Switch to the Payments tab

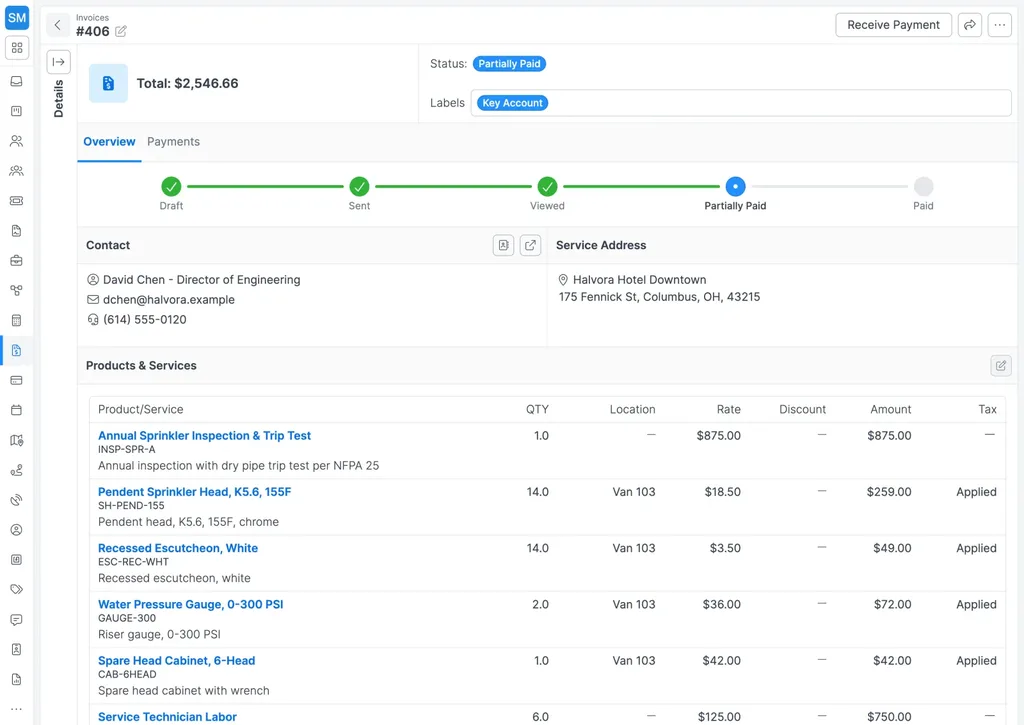tap(173, 142)
